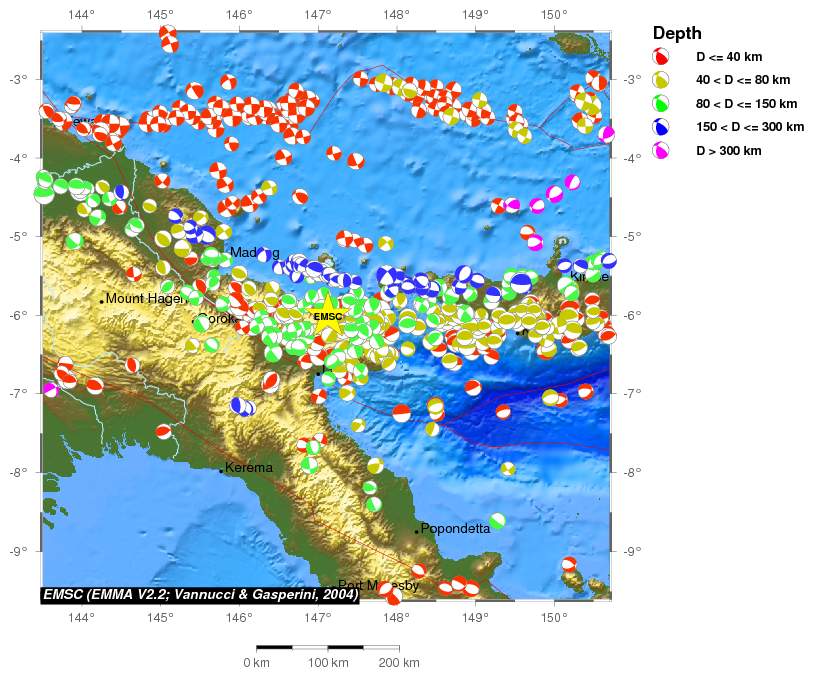This screenshot has height=677, width=814.
Task: Click the magenta D > 300 km legend icon
Action: pos(661,151)
